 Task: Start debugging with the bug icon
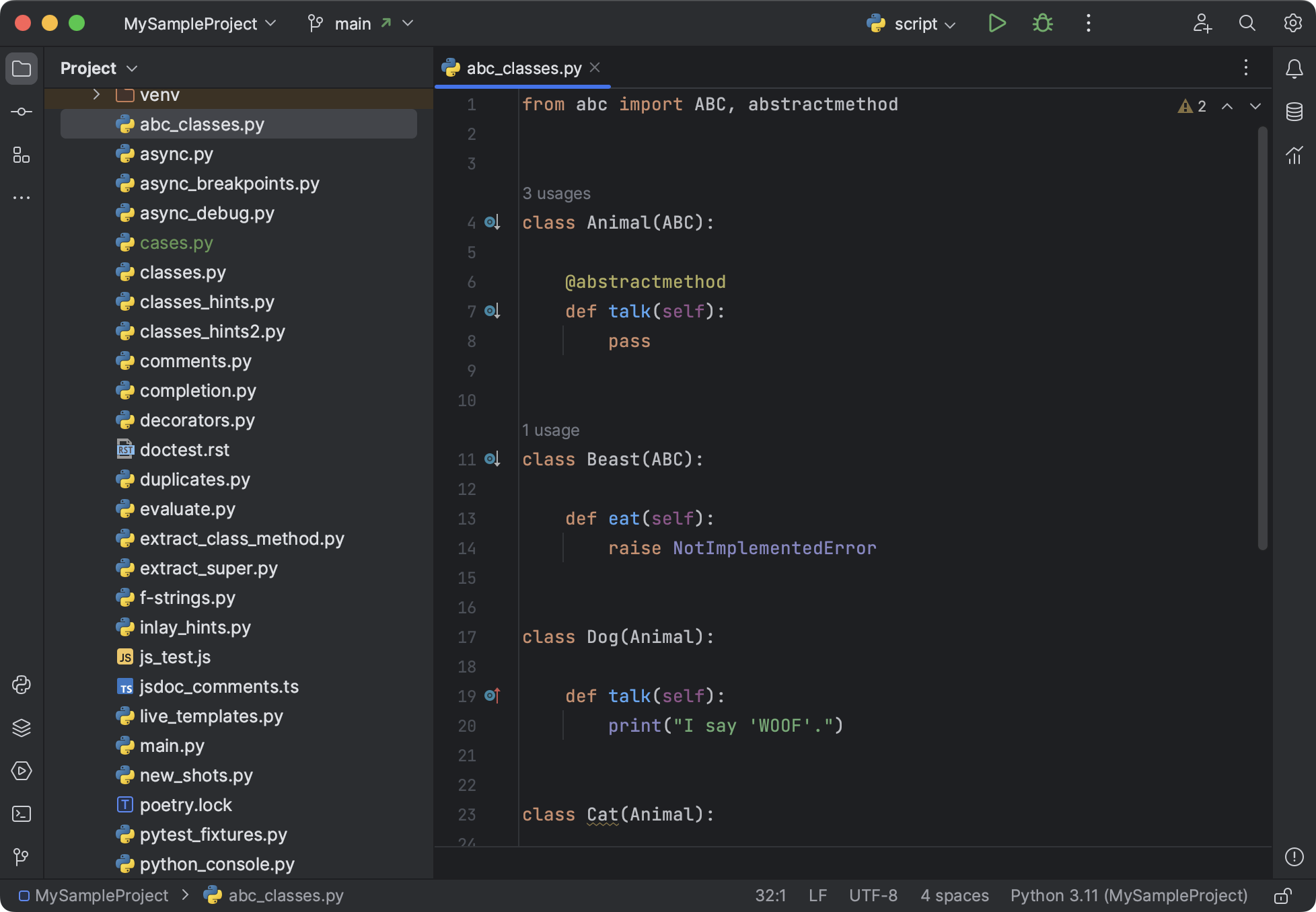coord(1042,23)
